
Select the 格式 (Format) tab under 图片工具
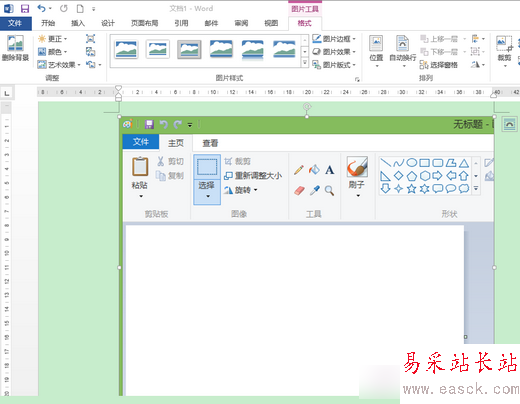point(304,23)
